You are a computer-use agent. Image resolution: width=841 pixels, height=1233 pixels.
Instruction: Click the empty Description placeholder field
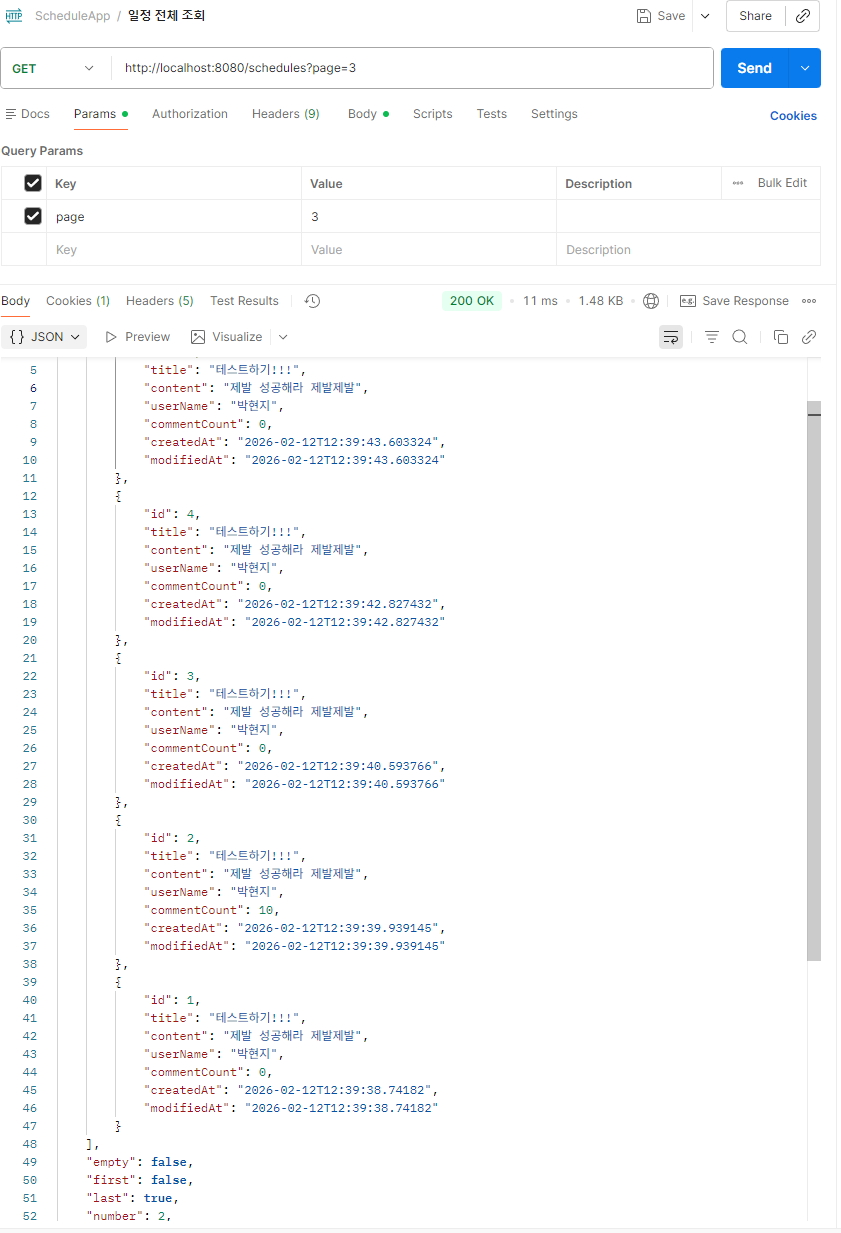(x=688, y=250)
